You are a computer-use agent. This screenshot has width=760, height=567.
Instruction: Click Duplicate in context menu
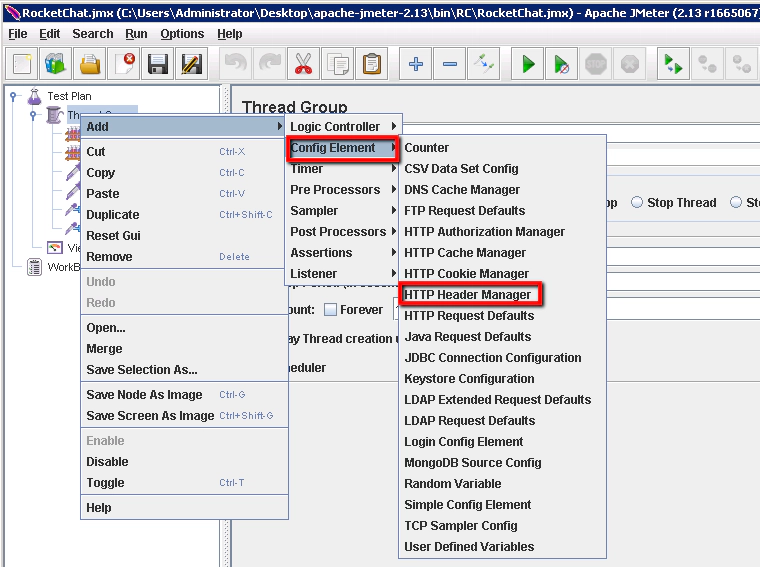pyautogui.click(x=184, y=215)
